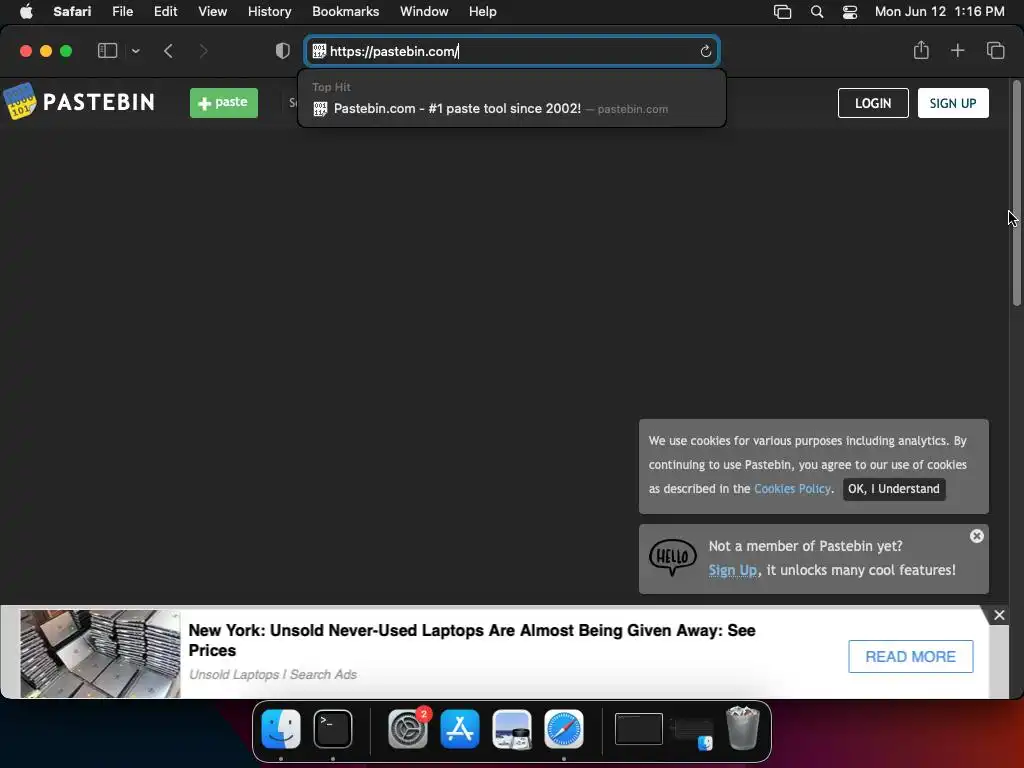Image resolution: width=1024 pixels, height=768 pixels.
Task: Open the Cookies Policy link
Action: point(792,488)
